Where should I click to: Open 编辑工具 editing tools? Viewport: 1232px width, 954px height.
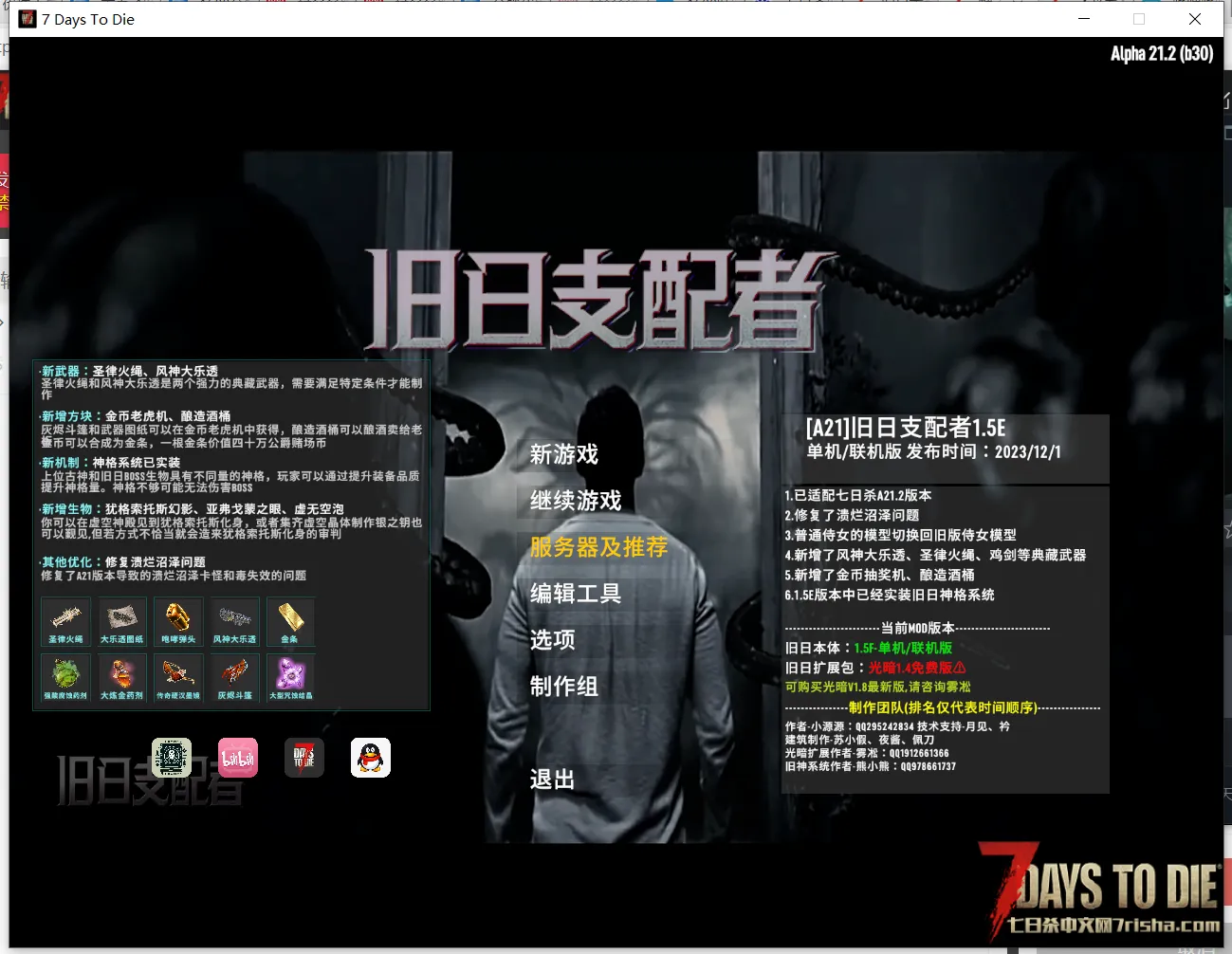(576, 594)
